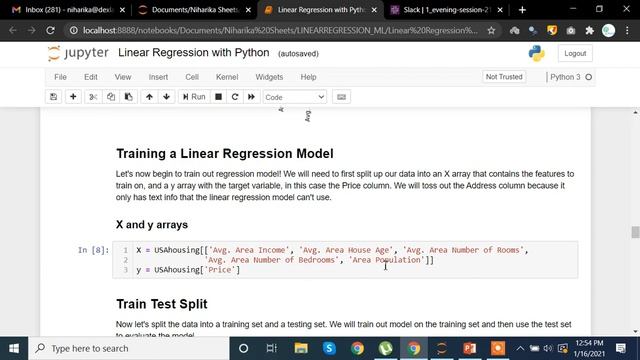Switch to Documents/Niharika Sheets tab

[x=194, y=10]
